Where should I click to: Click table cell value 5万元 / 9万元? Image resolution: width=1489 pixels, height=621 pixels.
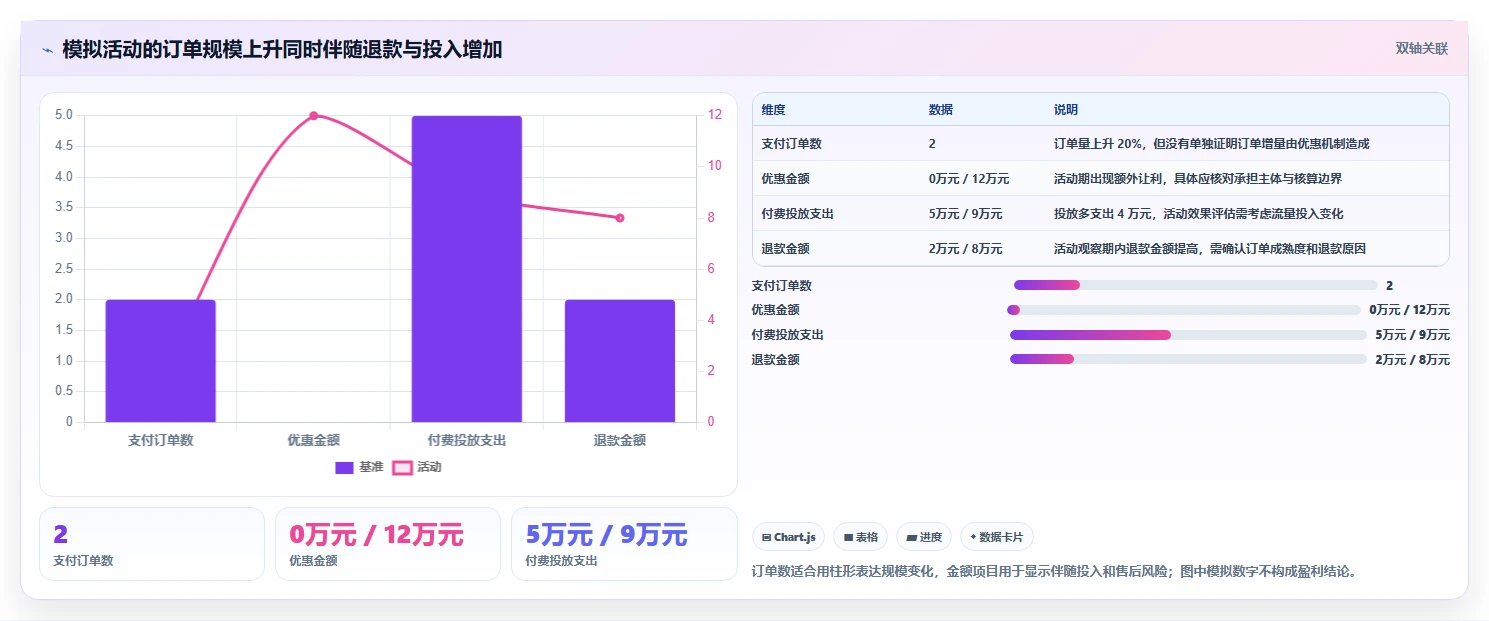click(965, 214)
